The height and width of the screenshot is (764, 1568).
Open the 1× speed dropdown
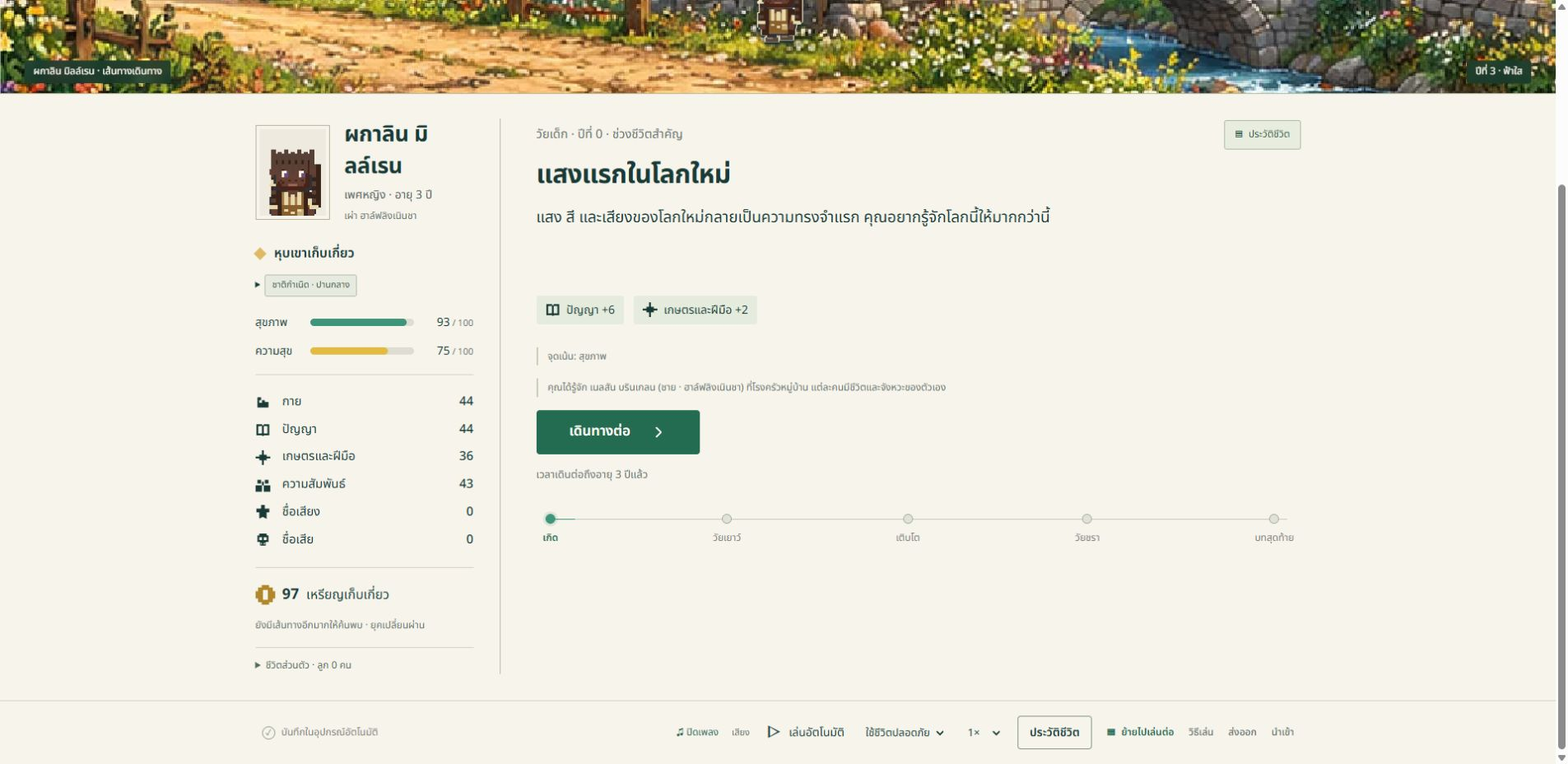[984, 732]
